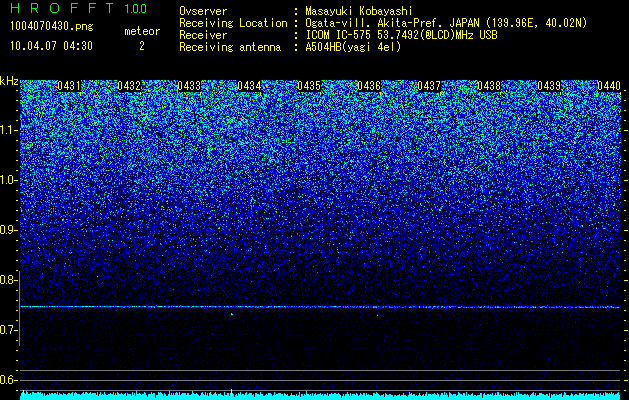The image size is (629, 400).
Task: Click the timestamp 10.04.07 04:30
Action: pos(51,46)
